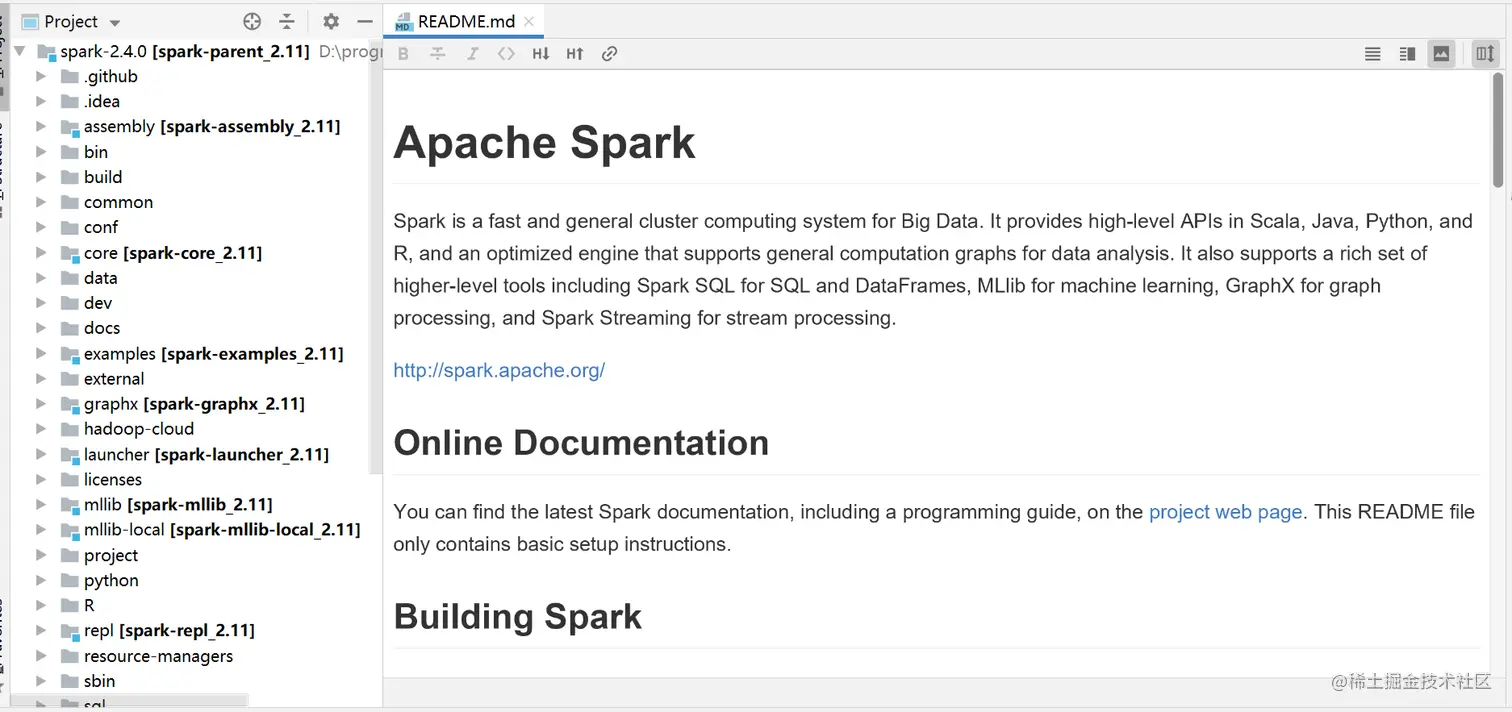The height and width of the screenshot is (712, 1512).
Task: Click the assembly module folder icon
Action: pos(69,127)
